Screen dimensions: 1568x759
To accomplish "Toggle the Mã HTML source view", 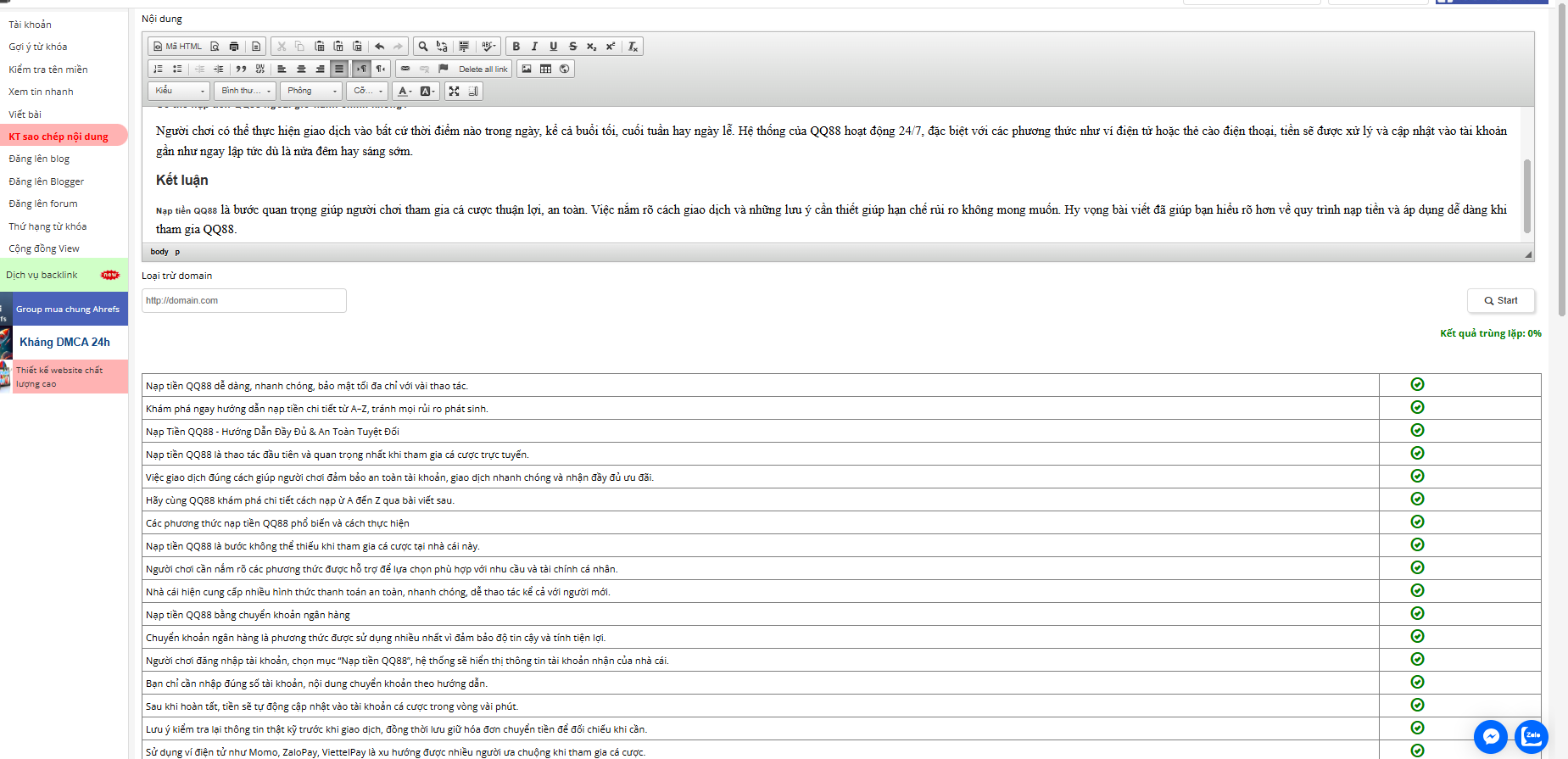I will 177,47.
